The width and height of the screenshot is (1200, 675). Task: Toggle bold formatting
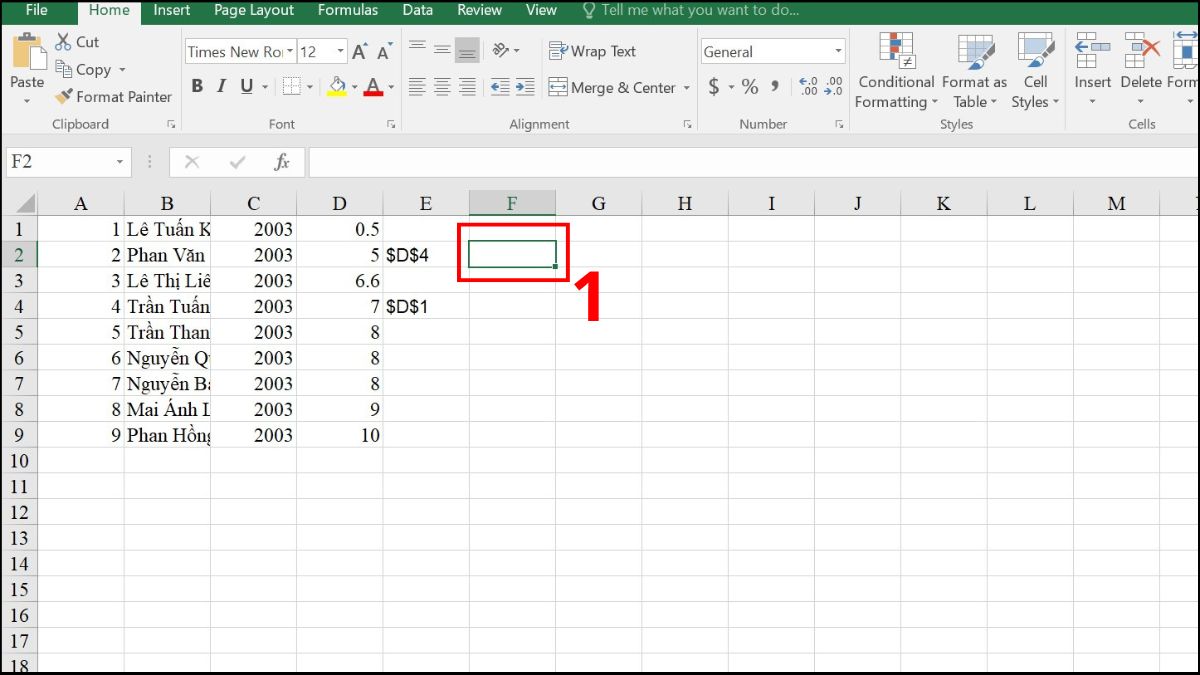[x=197, y=87]
